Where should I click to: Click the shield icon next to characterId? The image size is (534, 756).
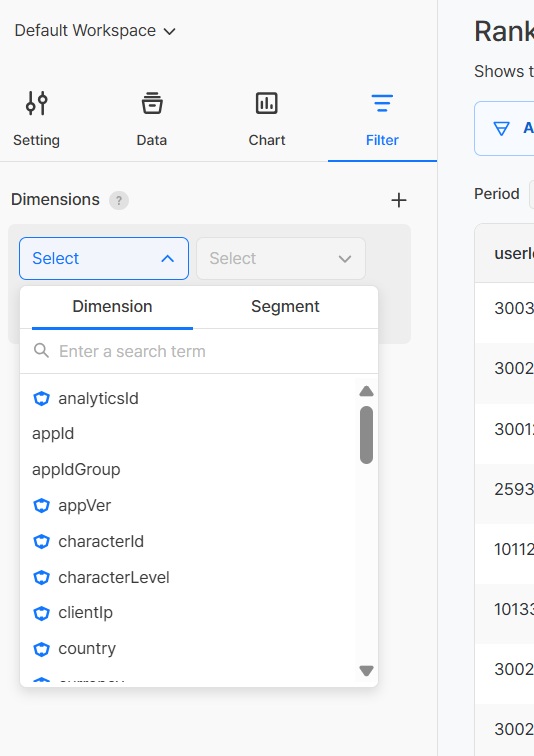[x=41, y=541]
